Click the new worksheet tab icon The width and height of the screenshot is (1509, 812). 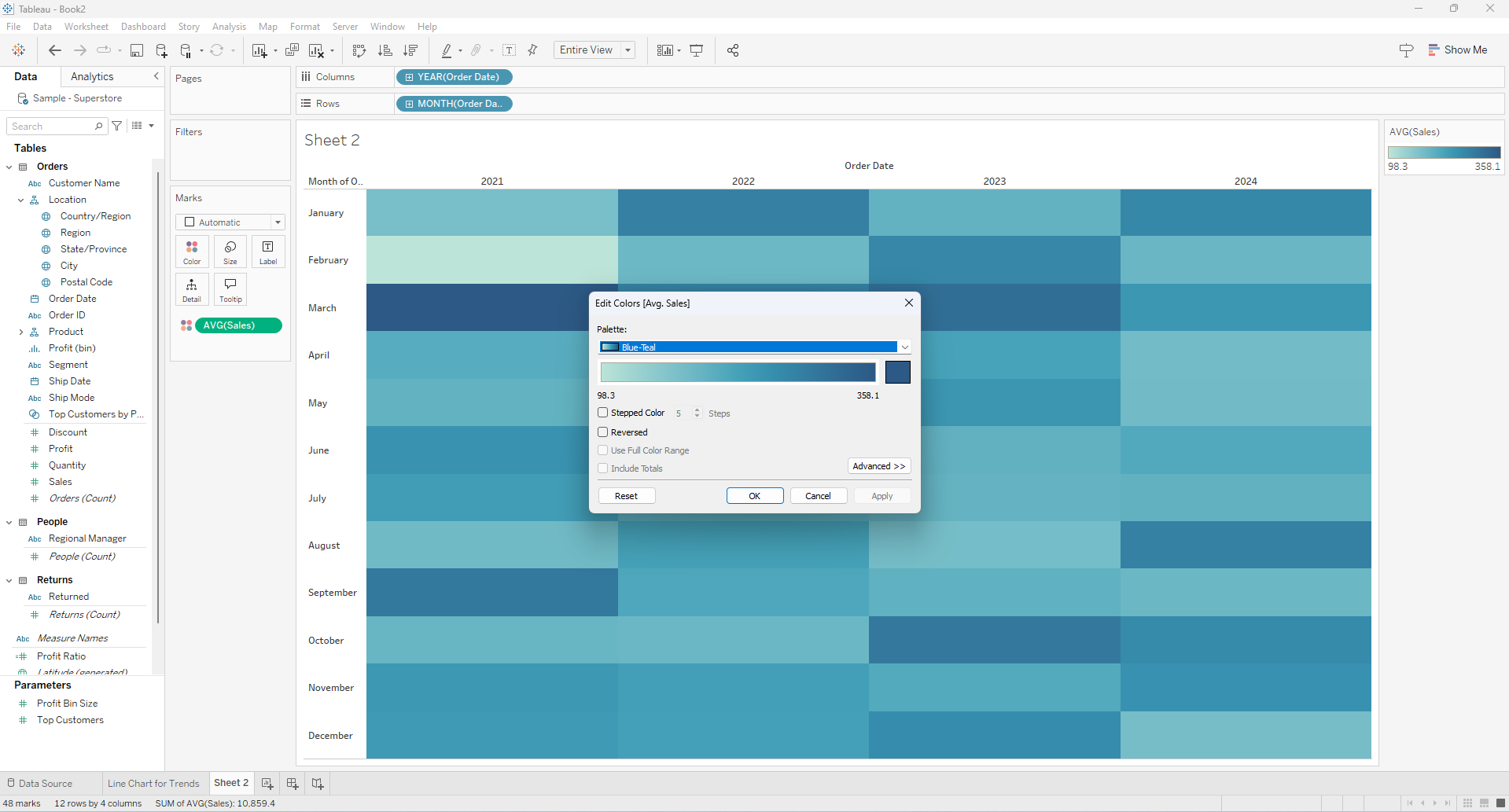267,784
